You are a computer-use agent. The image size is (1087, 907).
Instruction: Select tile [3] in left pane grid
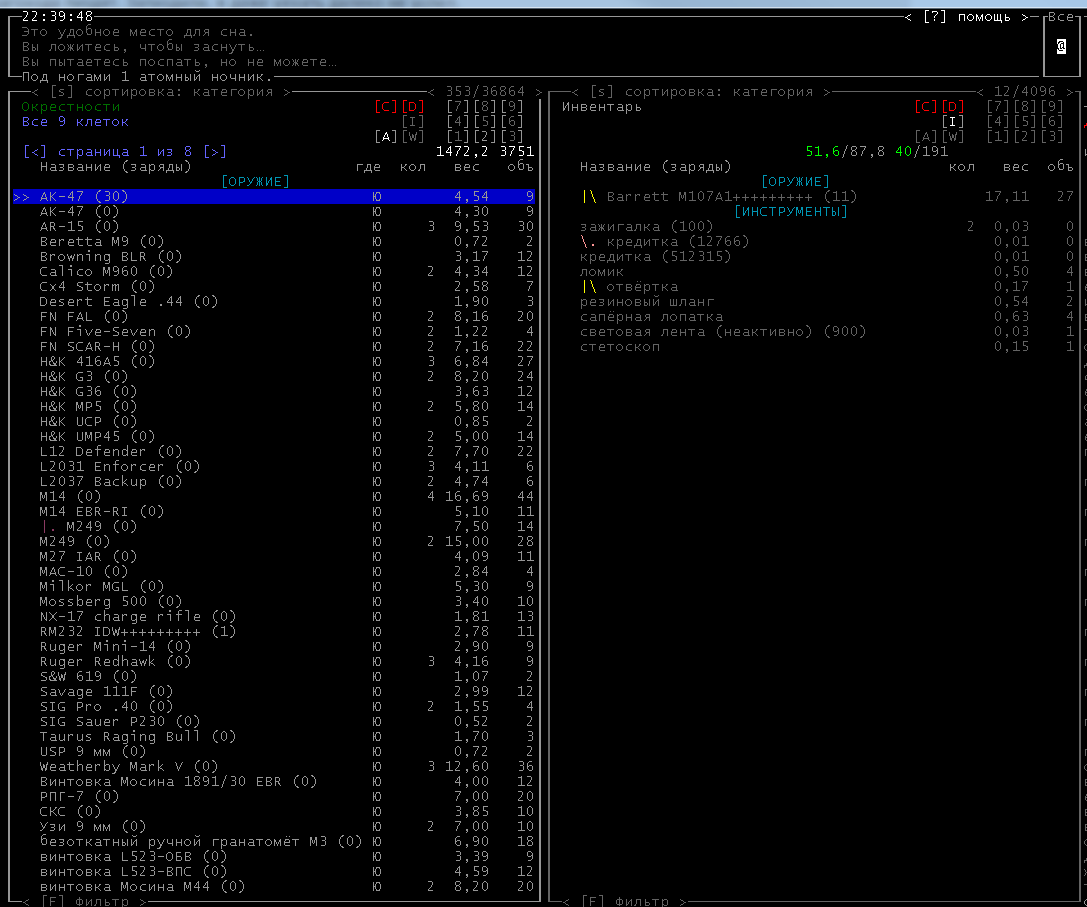click(x=512, y=137)
